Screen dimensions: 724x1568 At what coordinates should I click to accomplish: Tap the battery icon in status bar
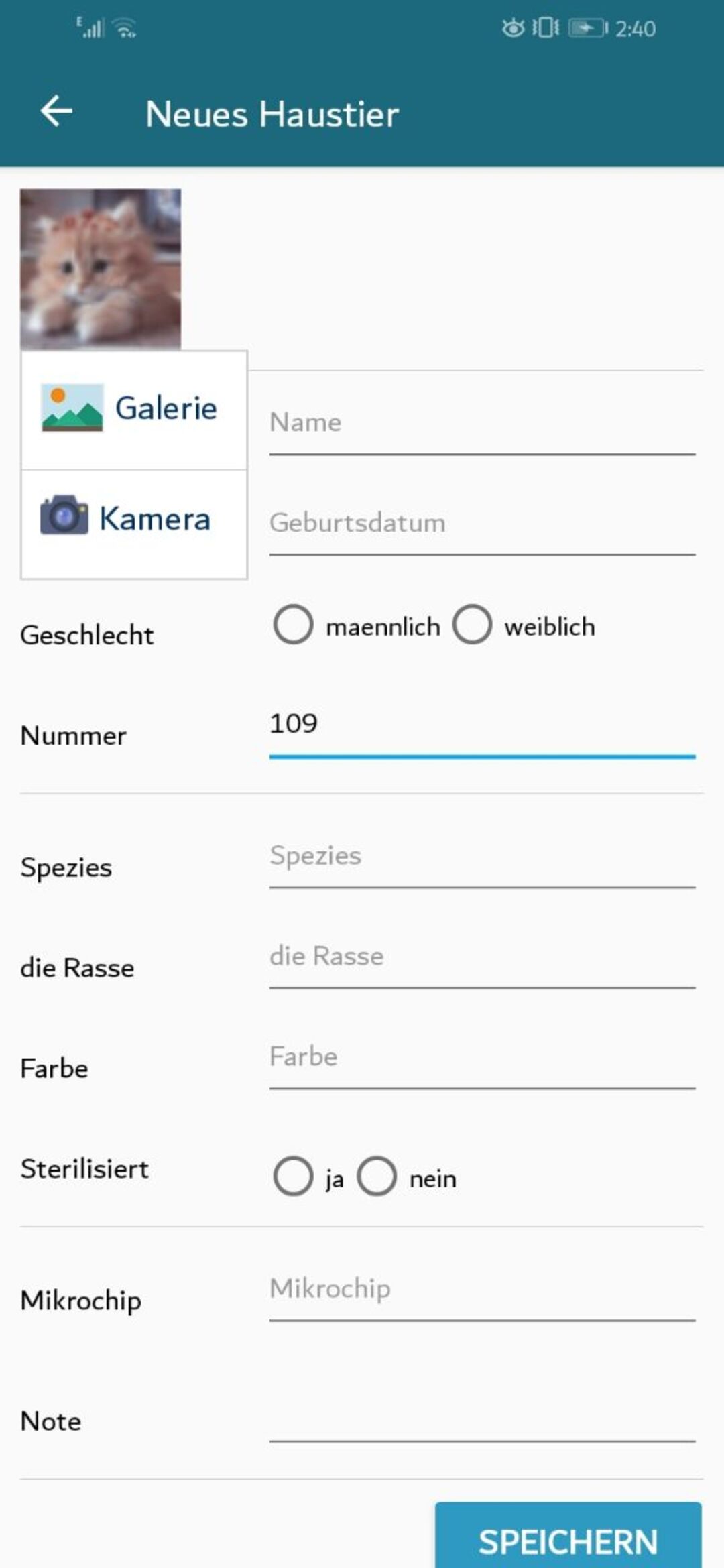click(588, 28)
